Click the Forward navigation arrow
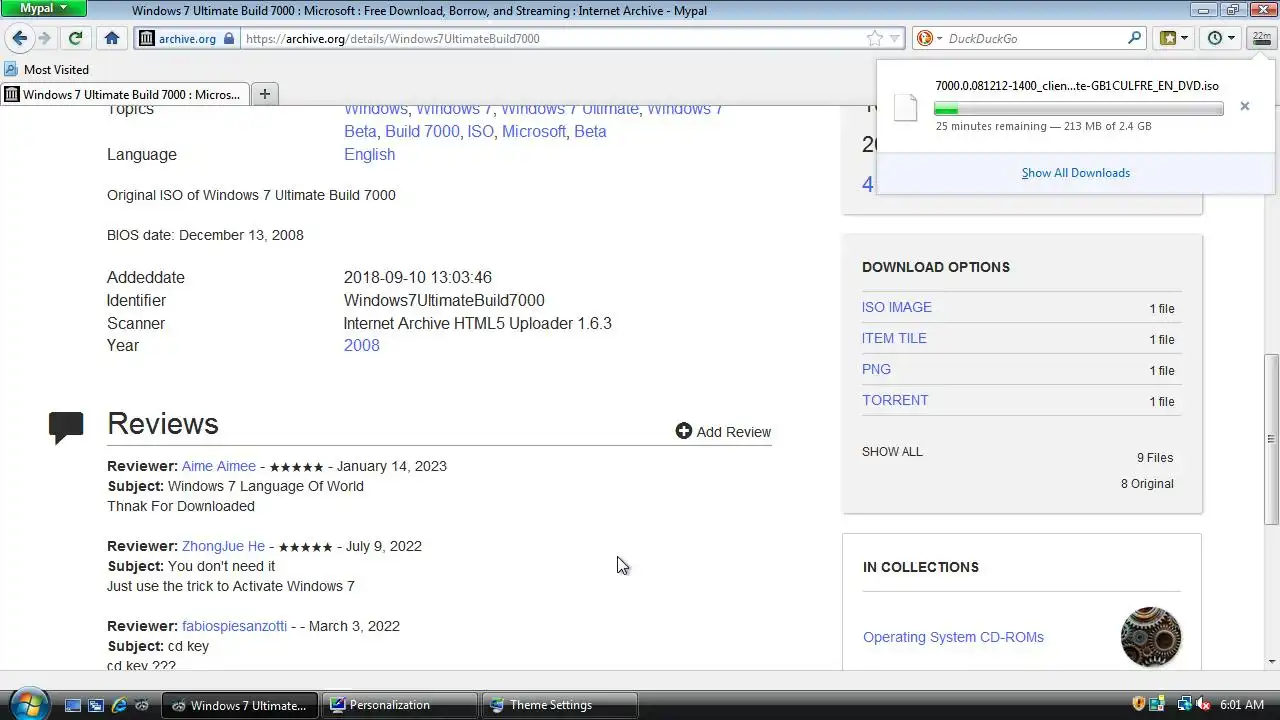Screen dimensions: 1280x720 (44, 38)
